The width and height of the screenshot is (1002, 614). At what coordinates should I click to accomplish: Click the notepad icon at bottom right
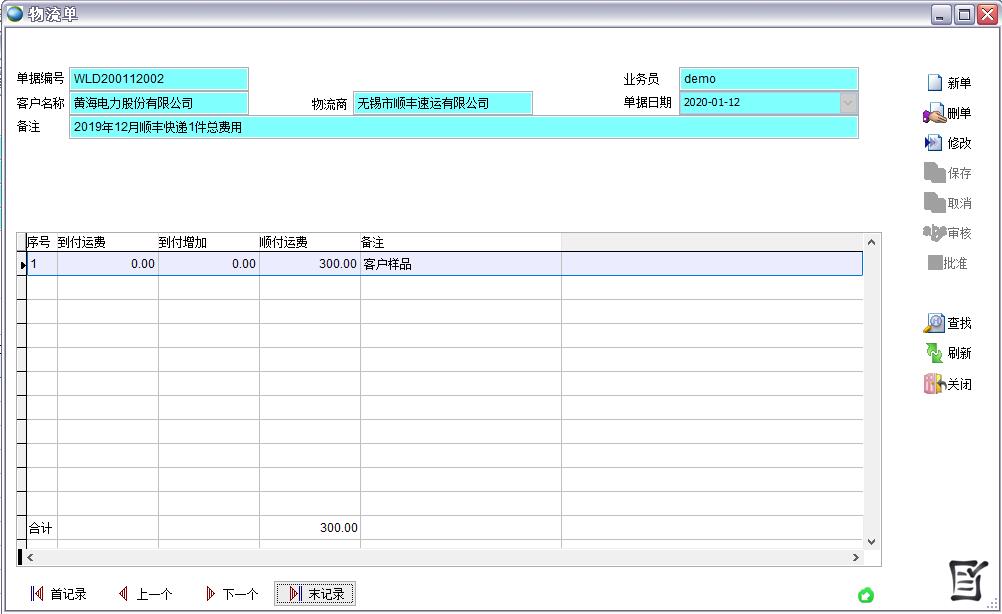coord(967,581)
